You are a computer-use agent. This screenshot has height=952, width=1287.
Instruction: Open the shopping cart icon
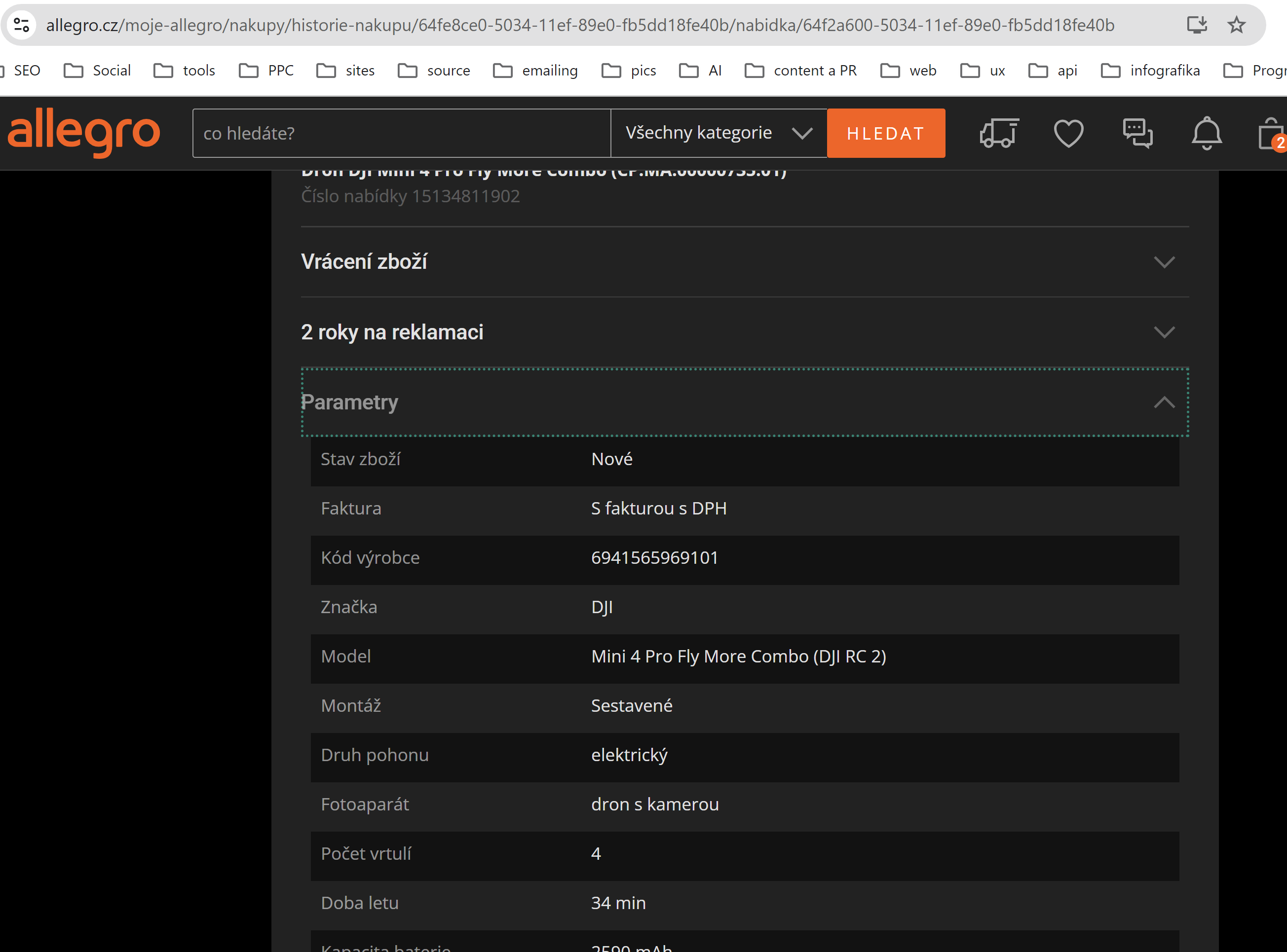click(x=1272, y=134)
